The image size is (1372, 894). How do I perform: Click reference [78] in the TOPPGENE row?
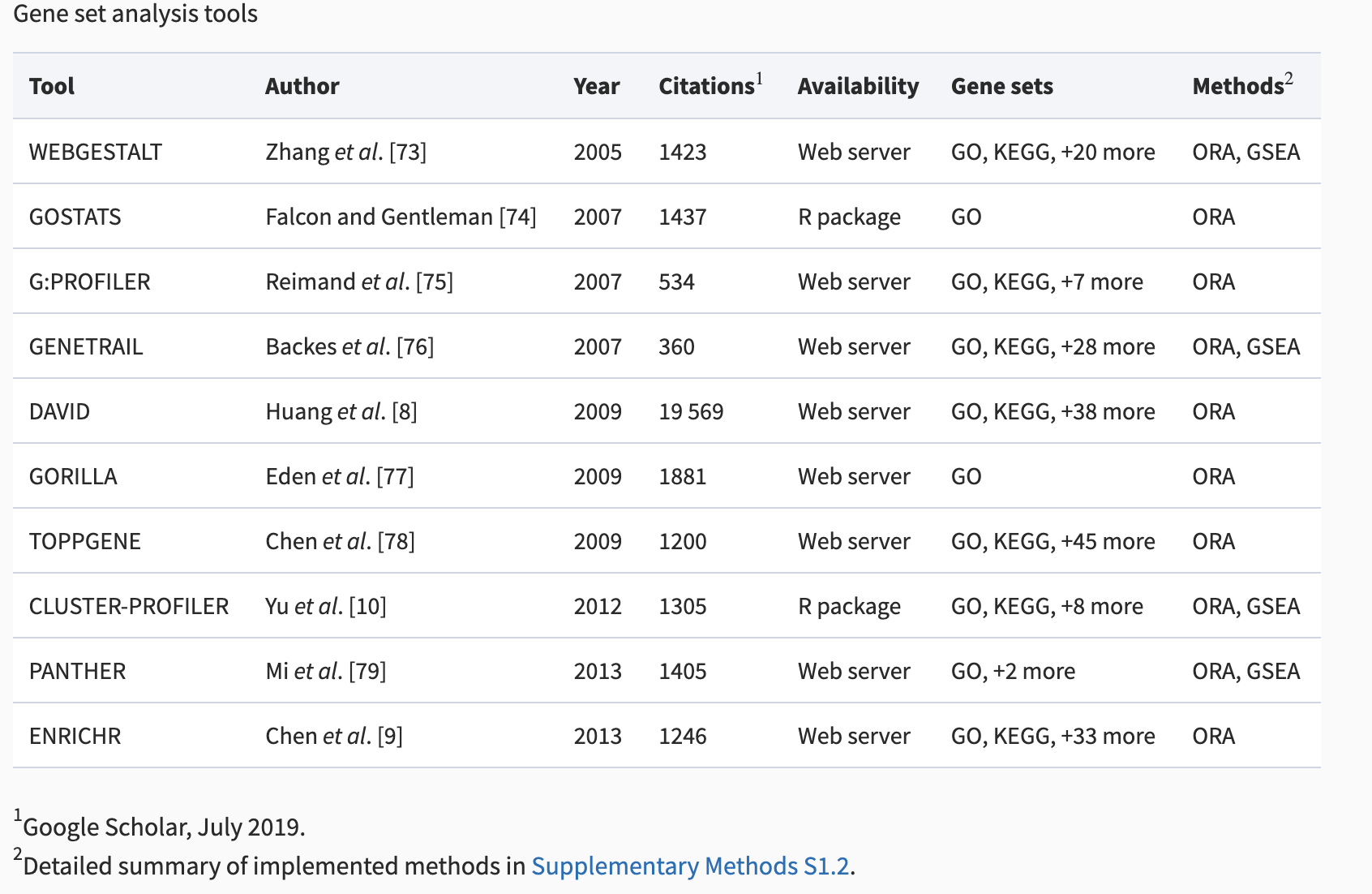[x=396, y=542]
